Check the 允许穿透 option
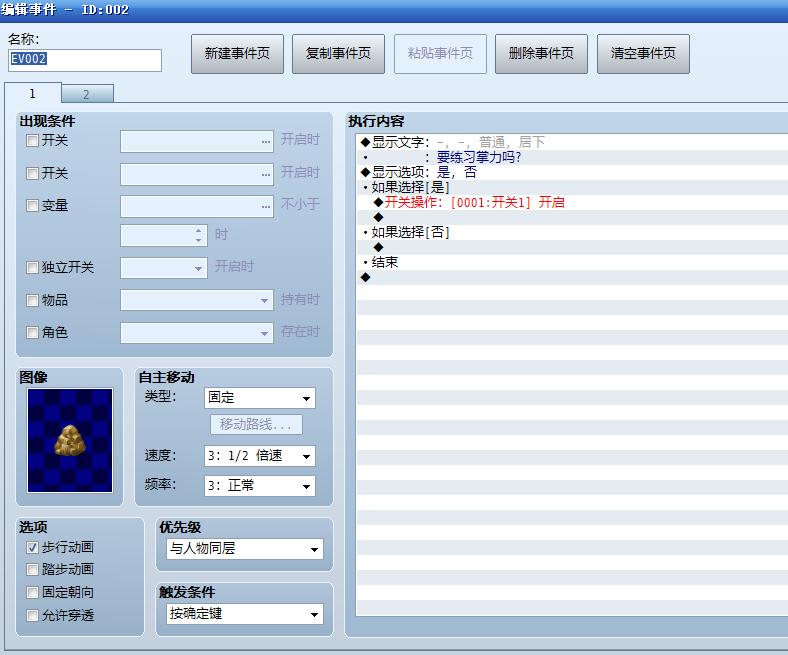Viewport: 788px width, 655px height. (32, 616)
